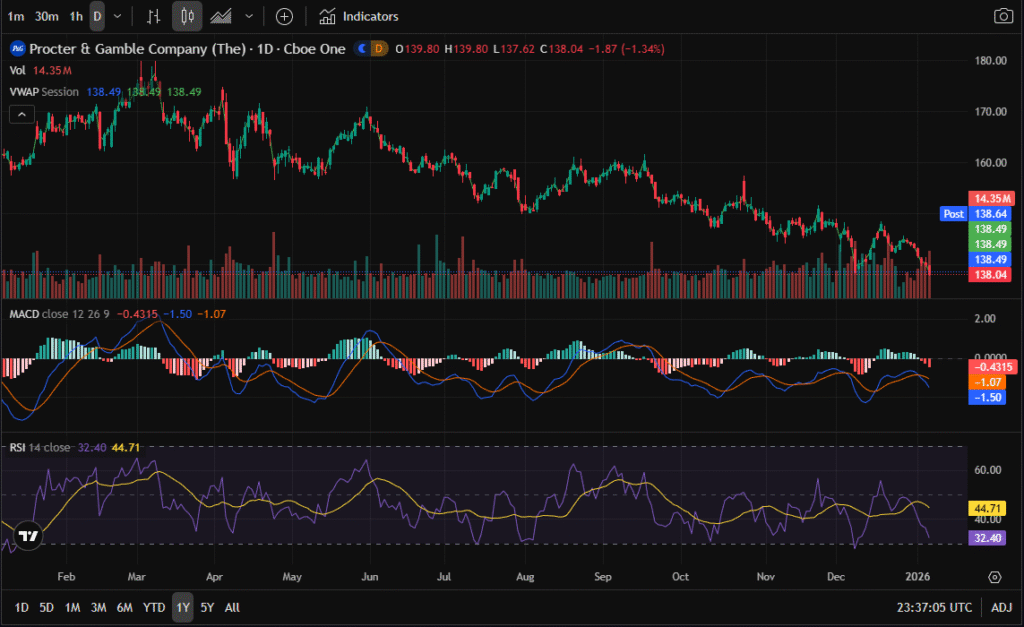Switch to the 5Y date range
Image resolution: width=1024 pixels, height=627 pixels.
pos(206,607)
